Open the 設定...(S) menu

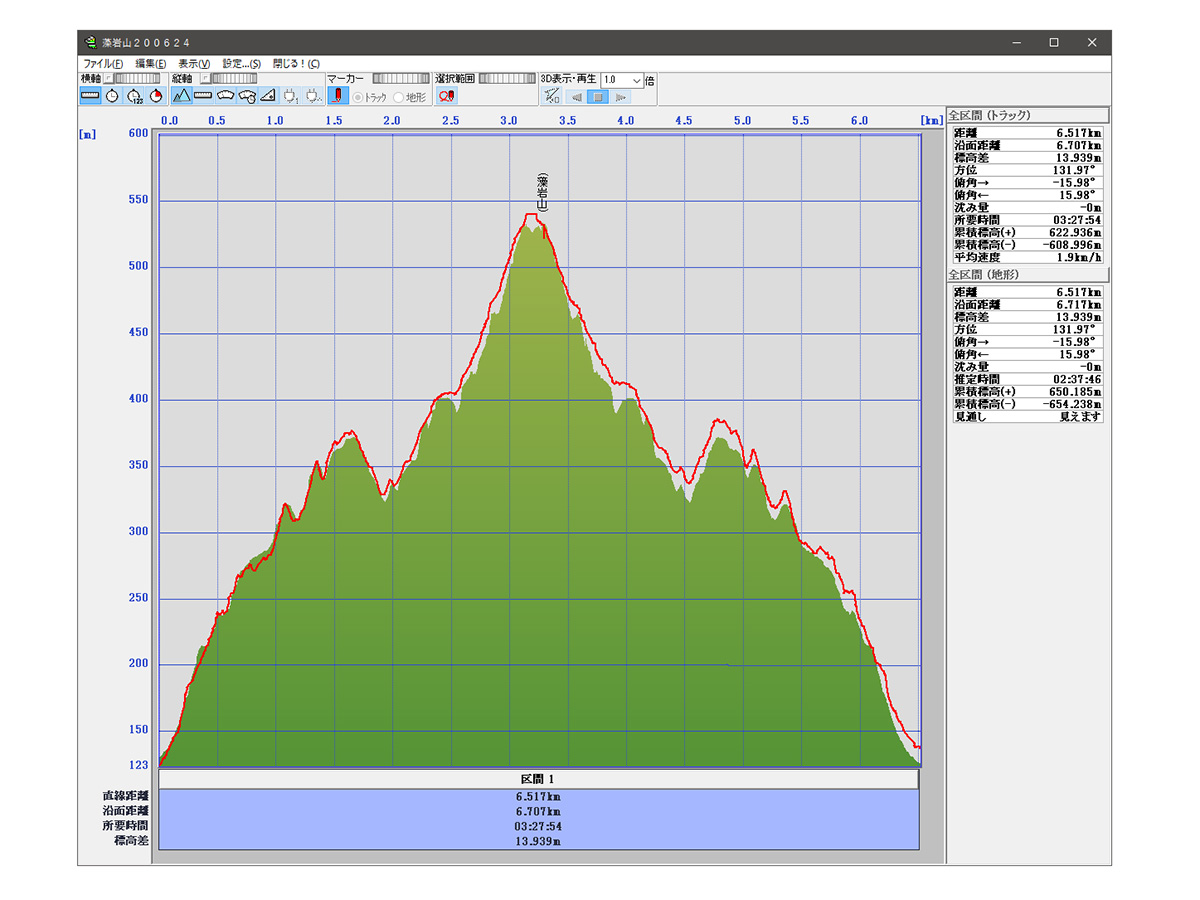(241, 63)
